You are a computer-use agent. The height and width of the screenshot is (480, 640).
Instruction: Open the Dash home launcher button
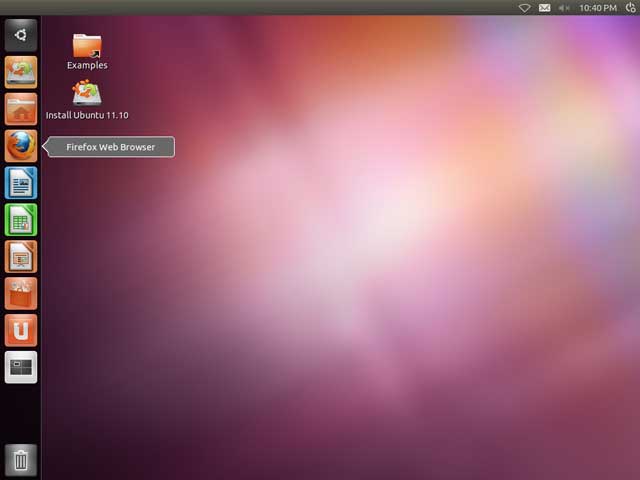(x=21, y=35)
